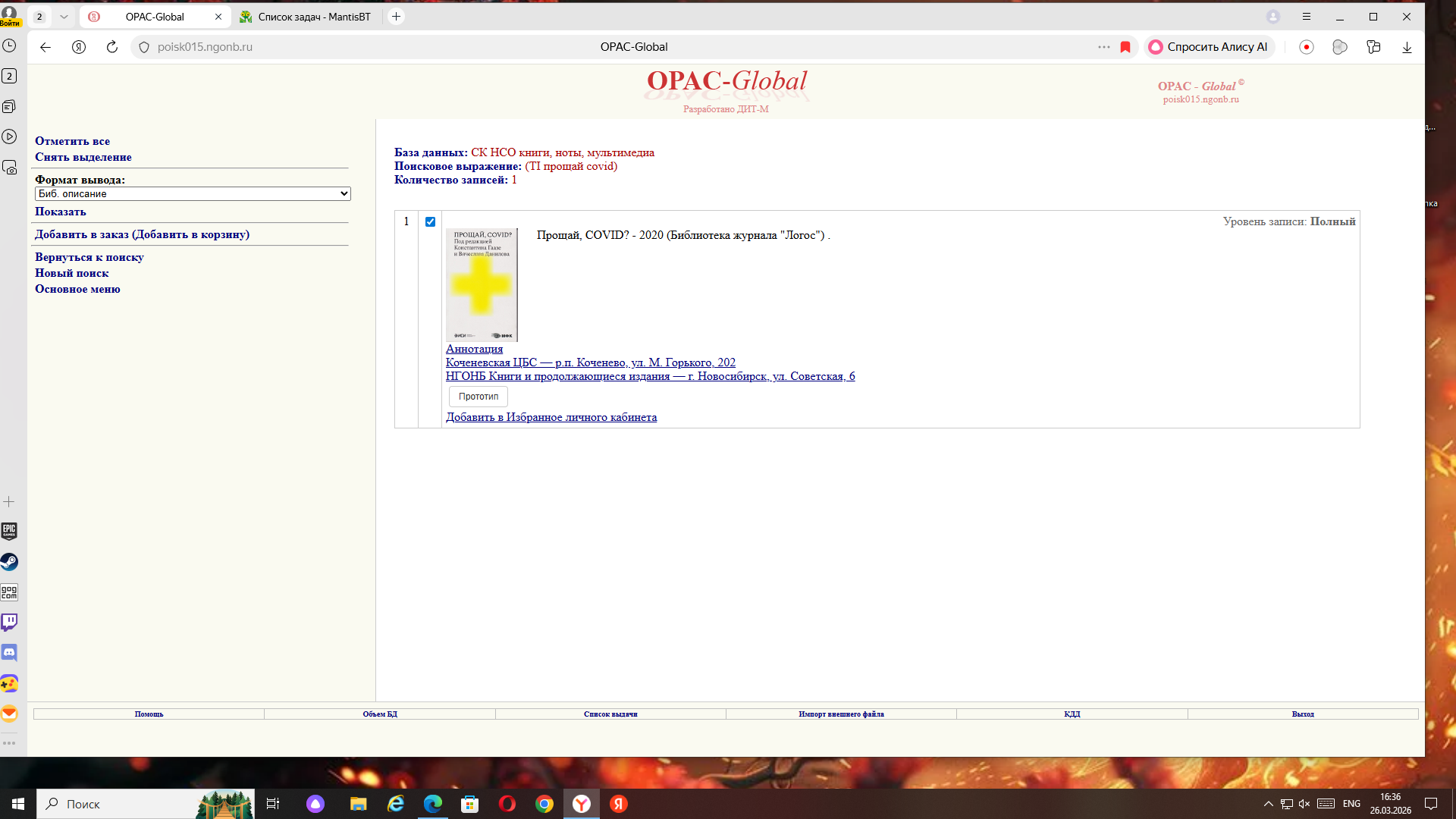This screenshot has width=1456, height=819.
Task: Open the Discord icon in the sidebar
Action: [x=9, y=653]
